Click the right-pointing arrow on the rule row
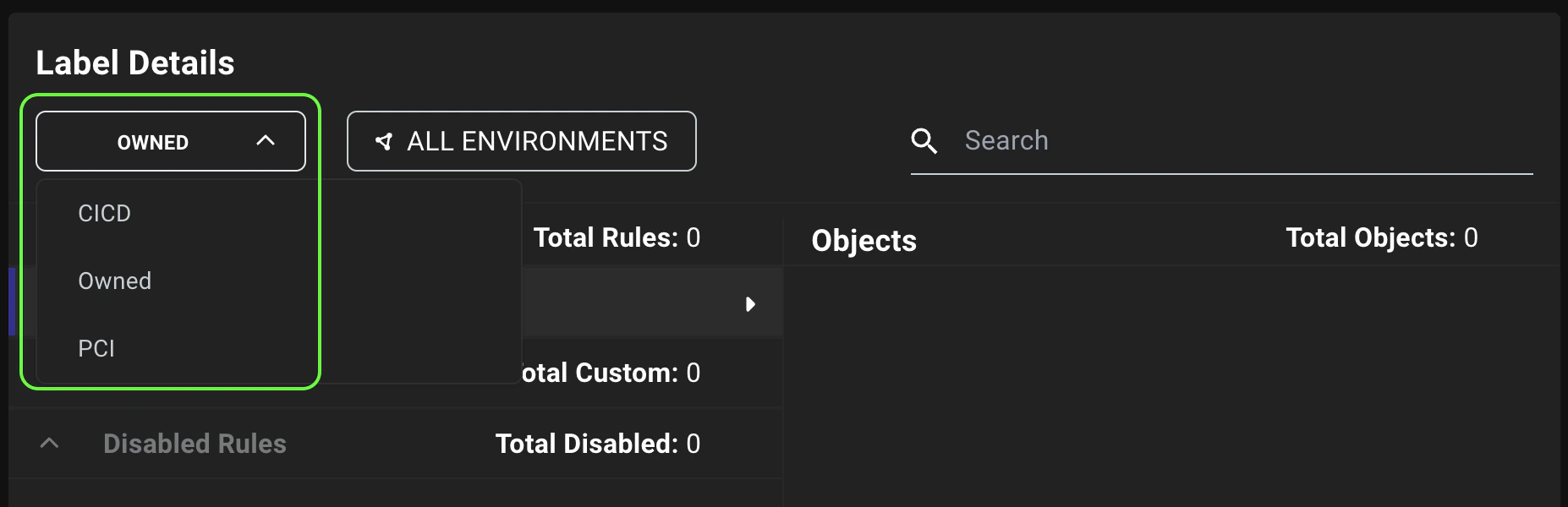 tap(750, 304)
